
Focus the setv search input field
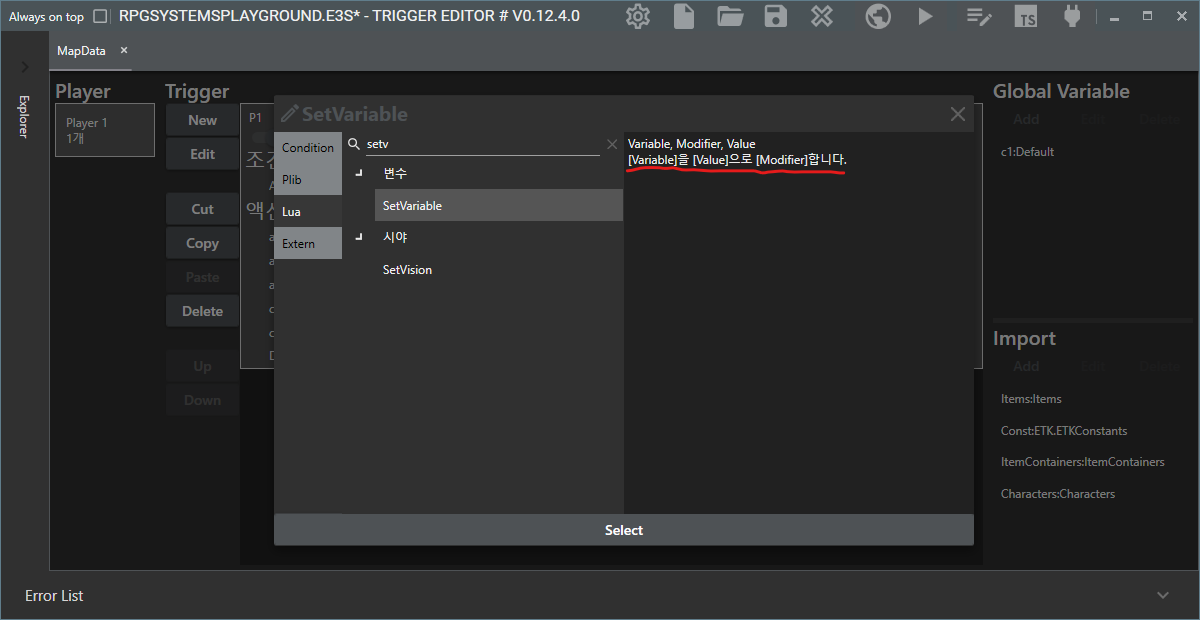[483, 144]
